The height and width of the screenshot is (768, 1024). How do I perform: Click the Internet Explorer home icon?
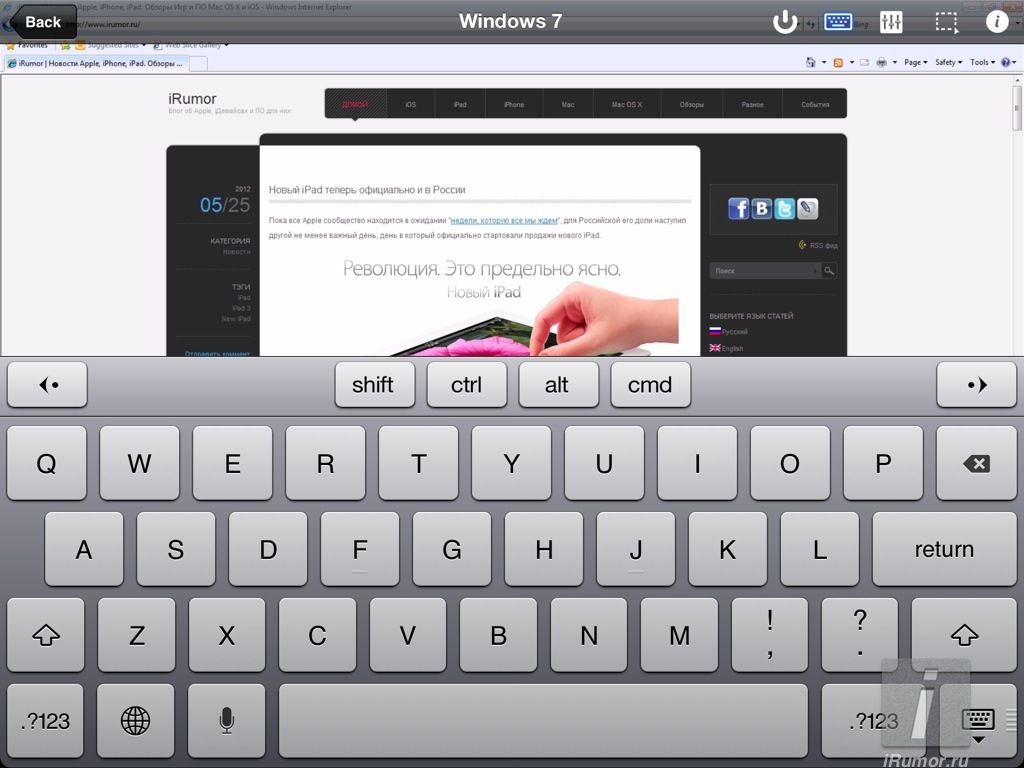[x=810, y=62]
